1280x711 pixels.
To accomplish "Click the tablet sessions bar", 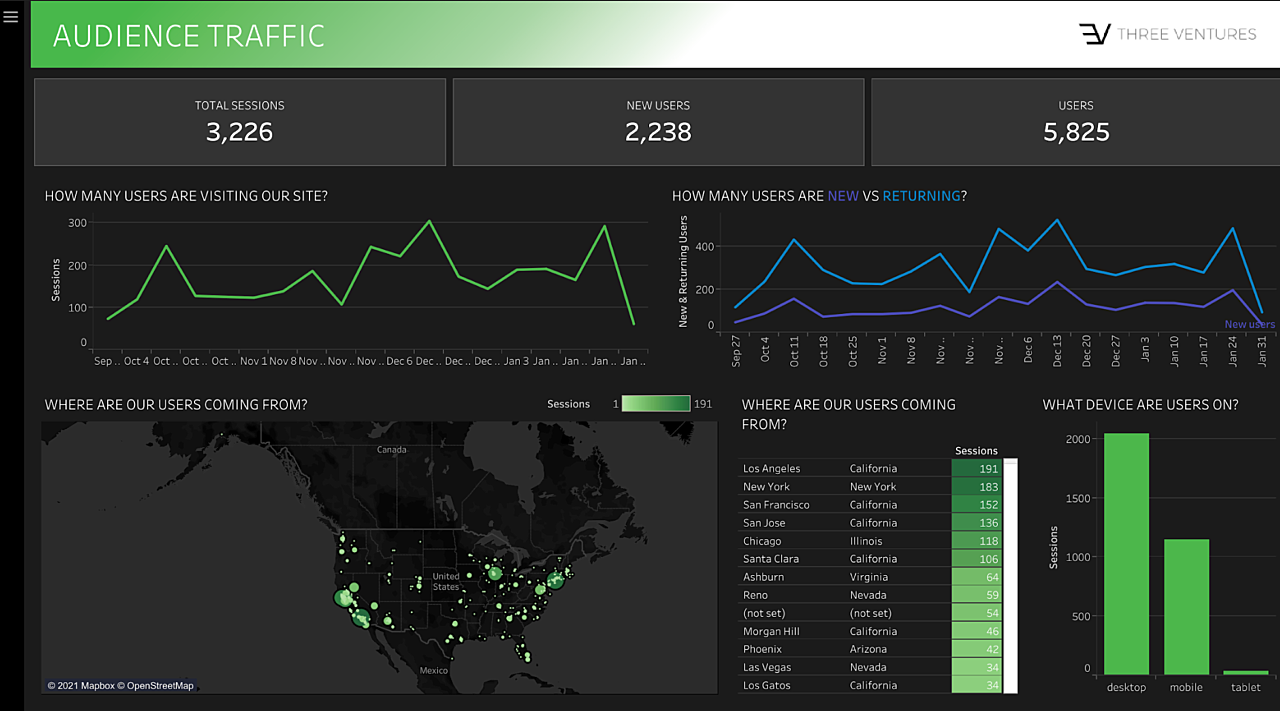I will (1245, 673).
